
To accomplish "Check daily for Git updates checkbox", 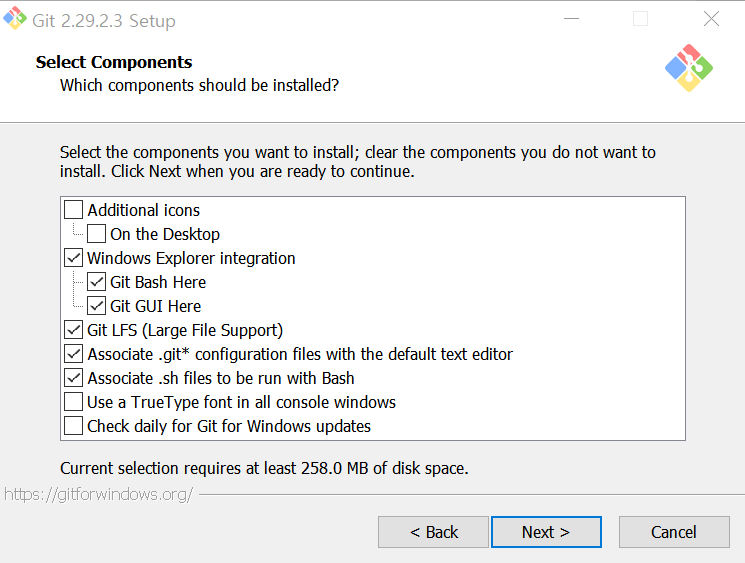I will coord(74,426).
